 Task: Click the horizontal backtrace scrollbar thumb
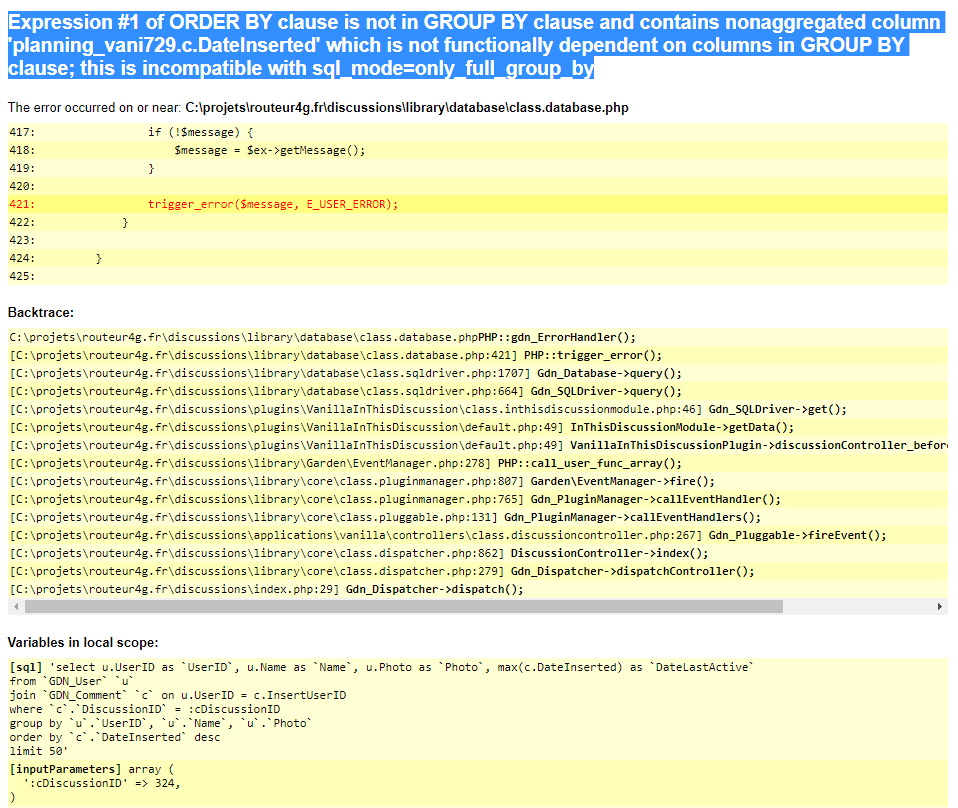pyautogui.click(x=403, y=607)
